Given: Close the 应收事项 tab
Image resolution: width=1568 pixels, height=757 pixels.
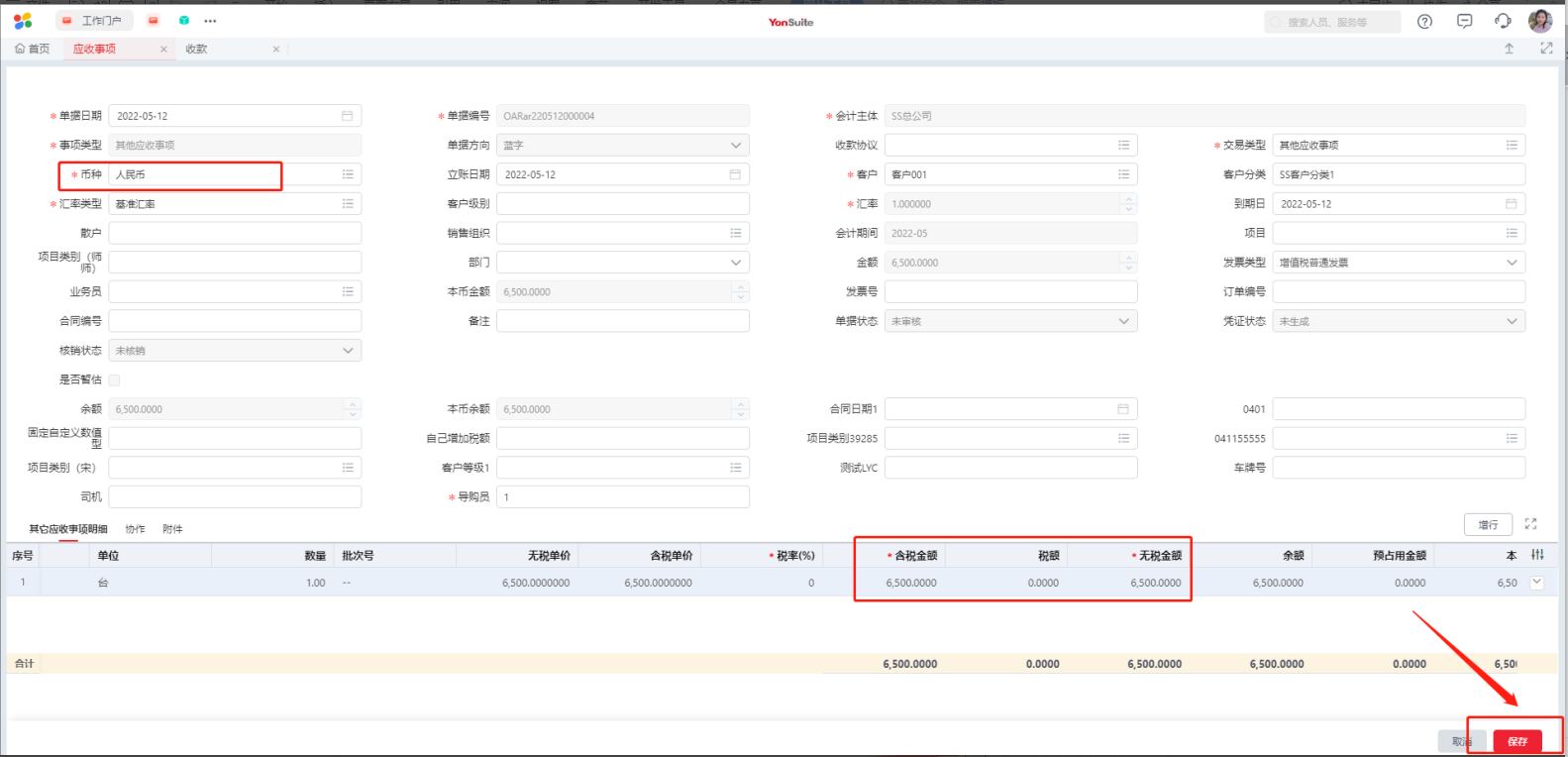Looking at the screenshot, I should tap(163, 49).
